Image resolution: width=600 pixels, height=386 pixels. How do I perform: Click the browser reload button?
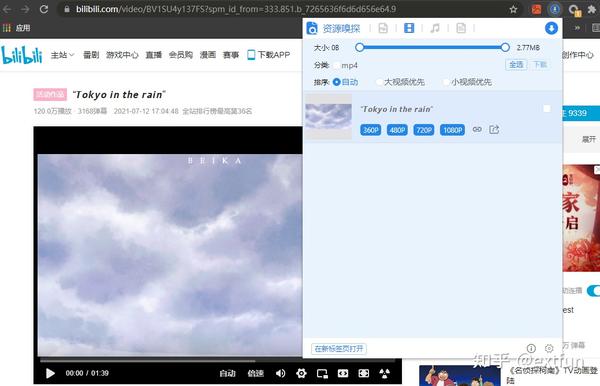(44, 9)
